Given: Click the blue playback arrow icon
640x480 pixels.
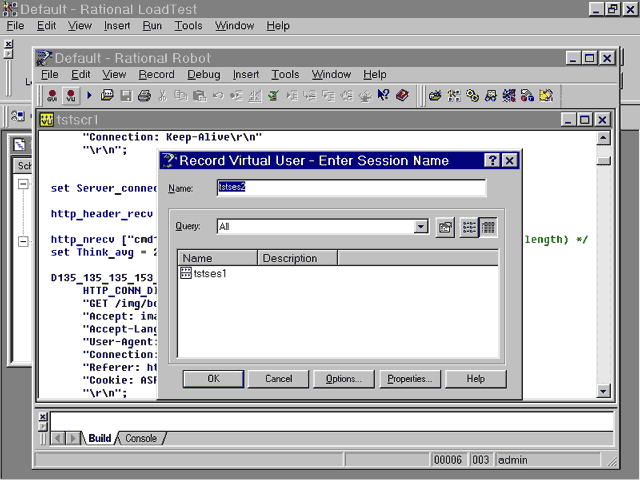Looking at the screenshot, I should pos(89,96).
